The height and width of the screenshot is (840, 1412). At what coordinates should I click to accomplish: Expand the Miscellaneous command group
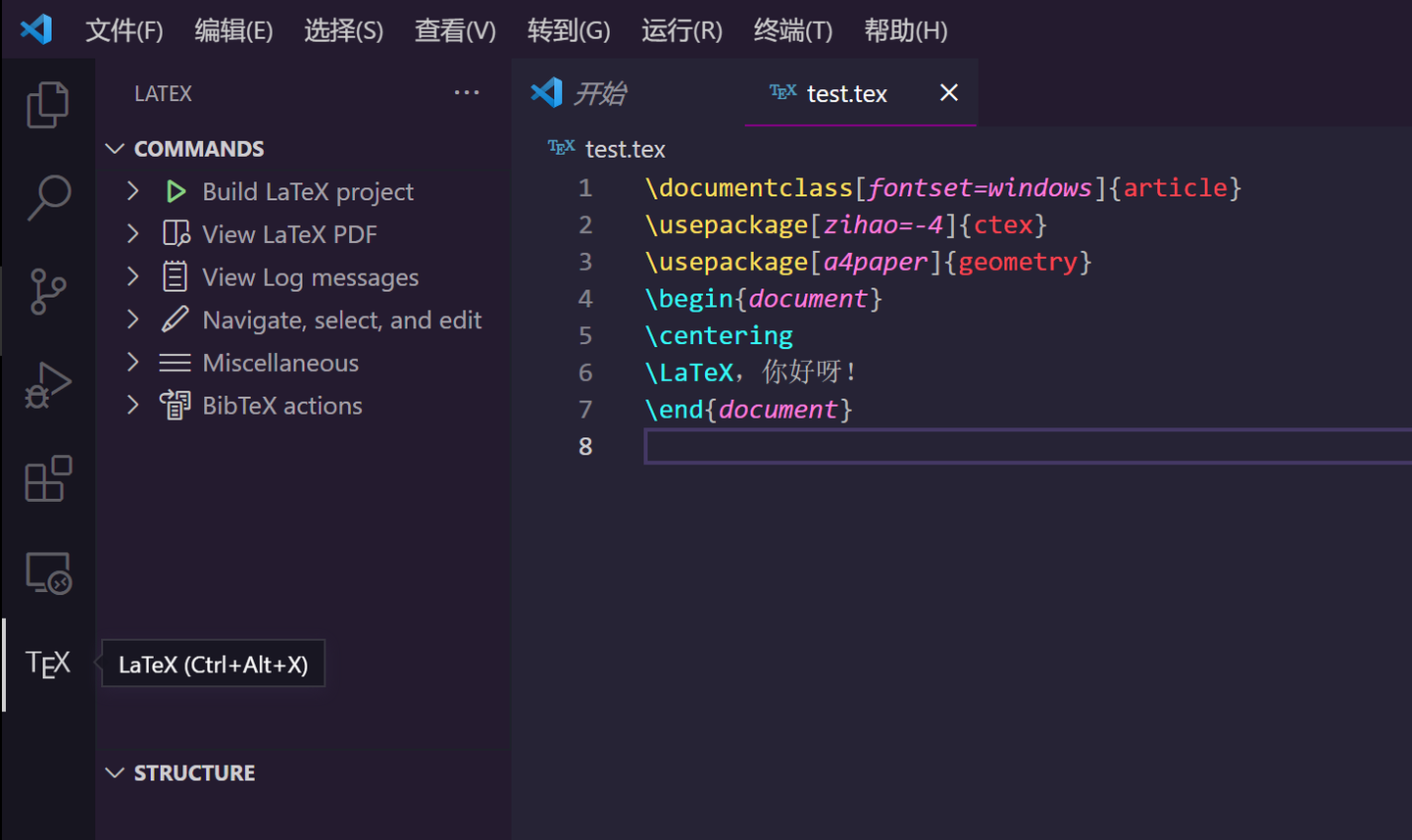pos(133,362)
